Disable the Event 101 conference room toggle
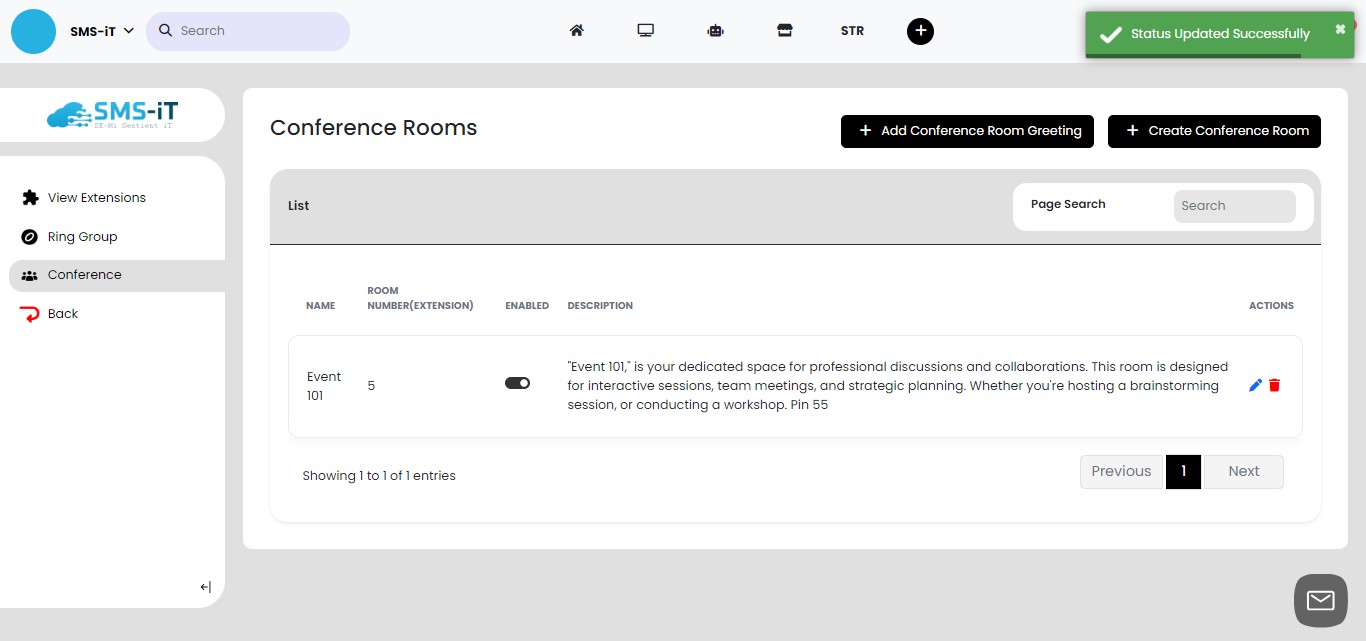Screen dimensions: 1366x641 (517, 382)
